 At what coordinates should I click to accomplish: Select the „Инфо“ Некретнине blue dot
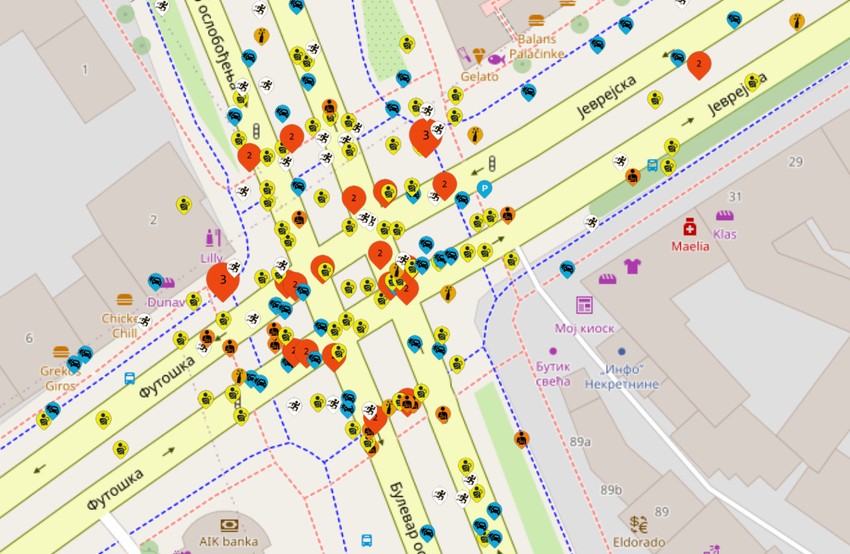(x=622, y=351)
